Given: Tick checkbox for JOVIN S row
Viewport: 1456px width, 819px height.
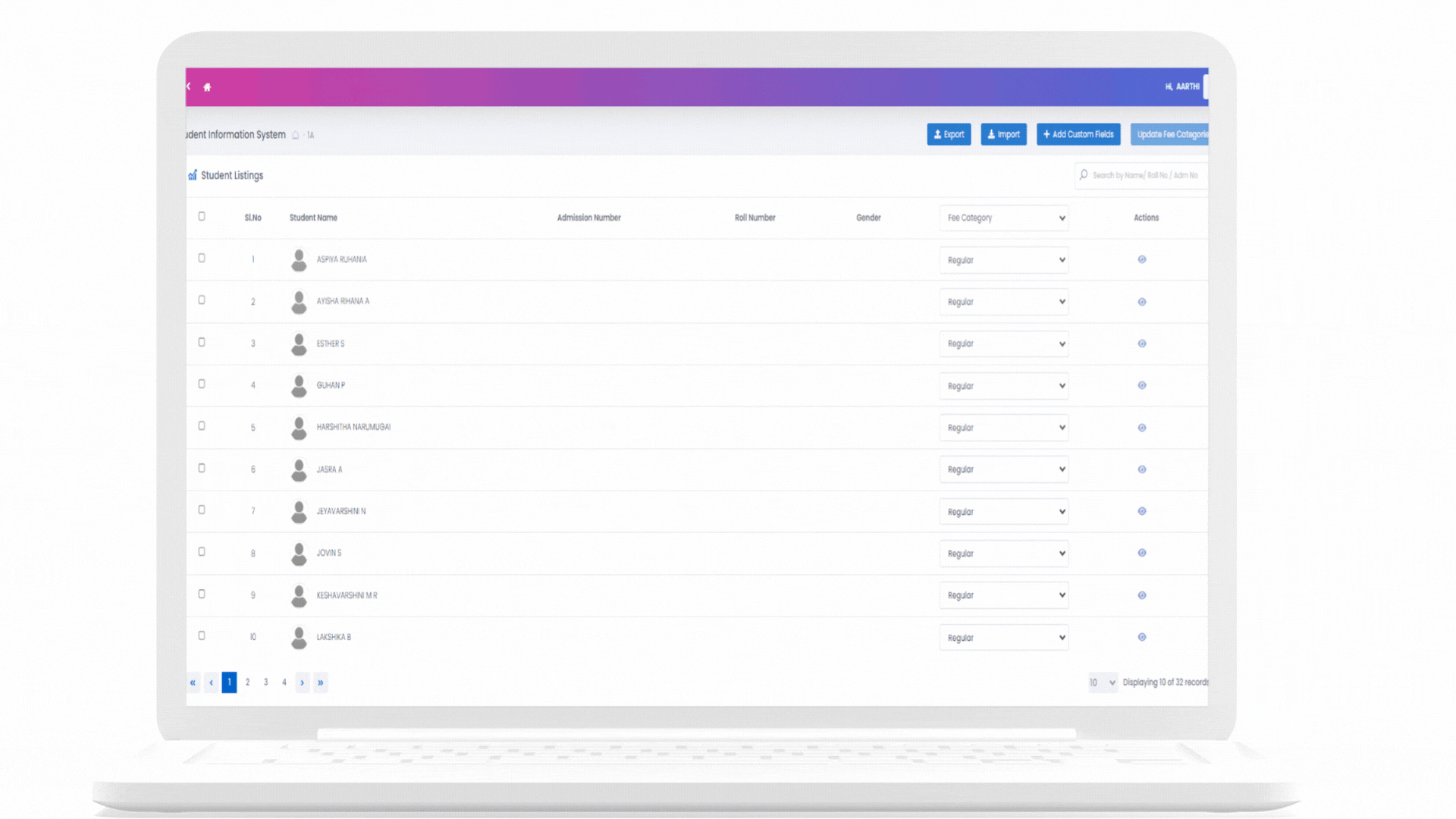Looking at the screenshot, I should click(202, 552).
